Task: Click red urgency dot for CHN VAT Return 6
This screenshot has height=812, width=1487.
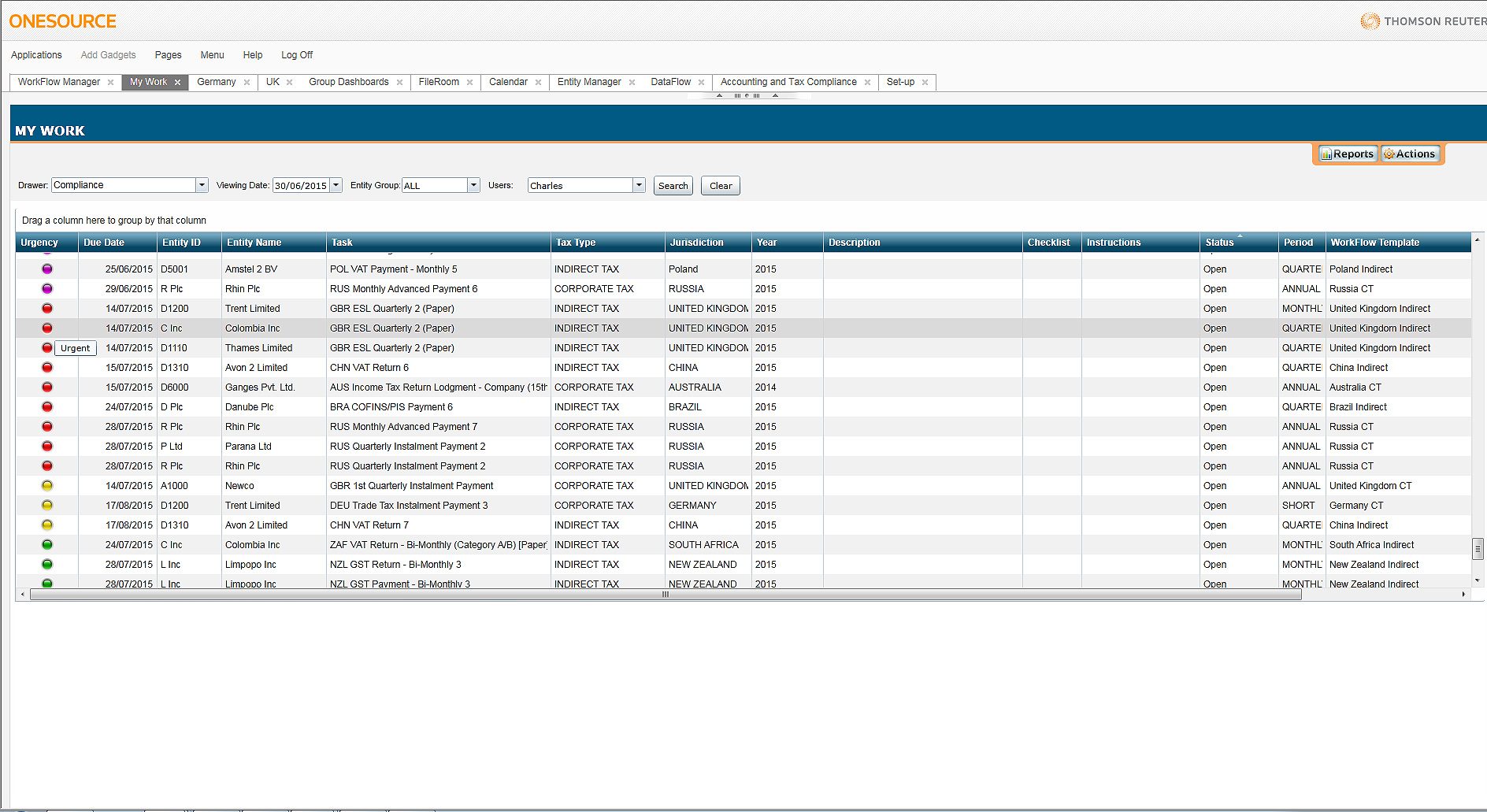Action: point(47,368)
